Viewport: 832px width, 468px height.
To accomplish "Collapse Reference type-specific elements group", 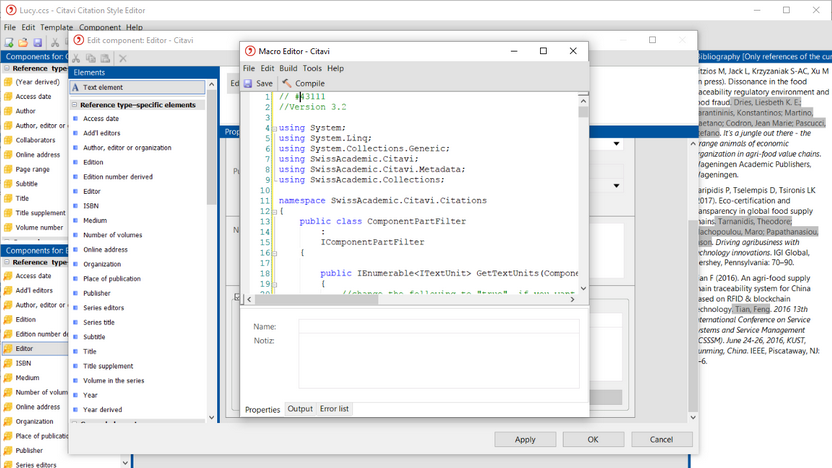I will point(75,105).
